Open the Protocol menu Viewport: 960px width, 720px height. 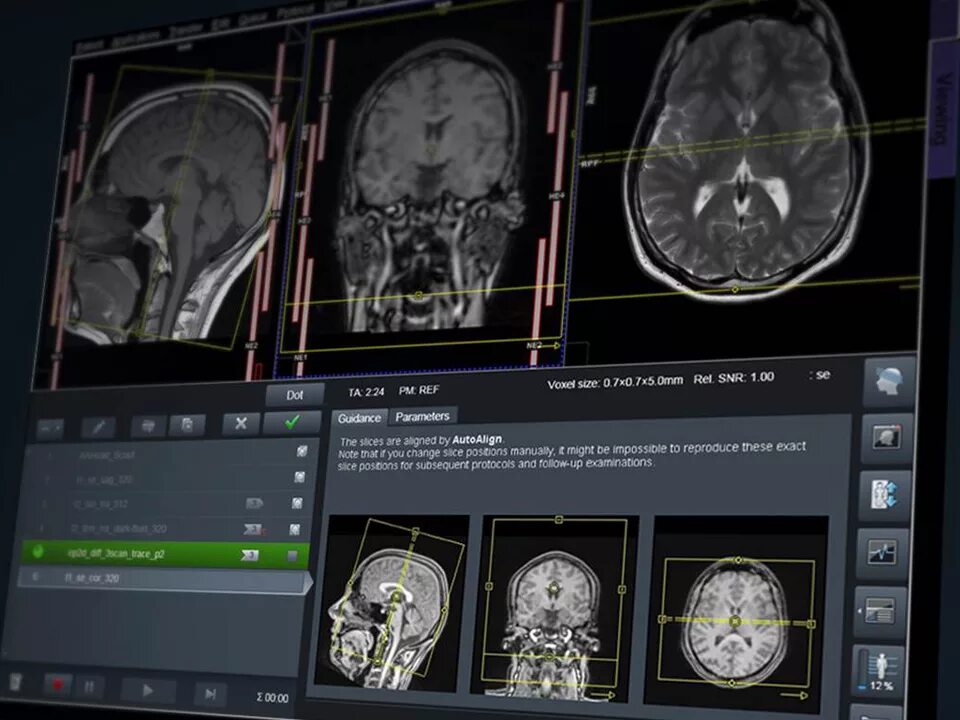295,12
